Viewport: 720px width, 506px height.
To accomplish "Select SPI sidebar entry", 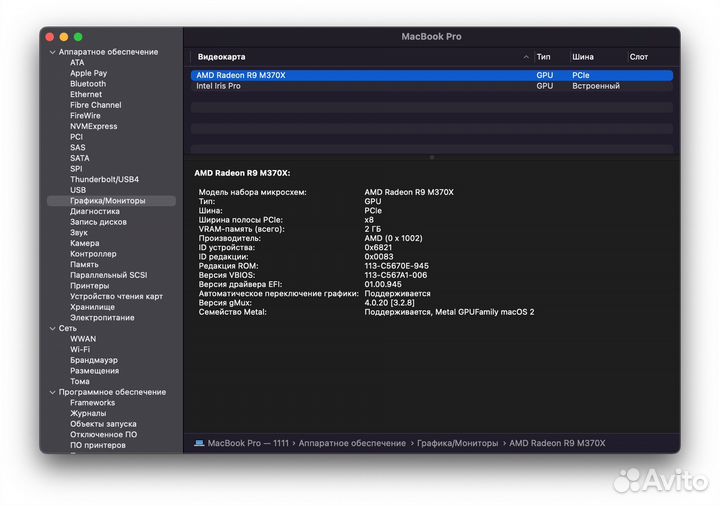I will point(76,169).
